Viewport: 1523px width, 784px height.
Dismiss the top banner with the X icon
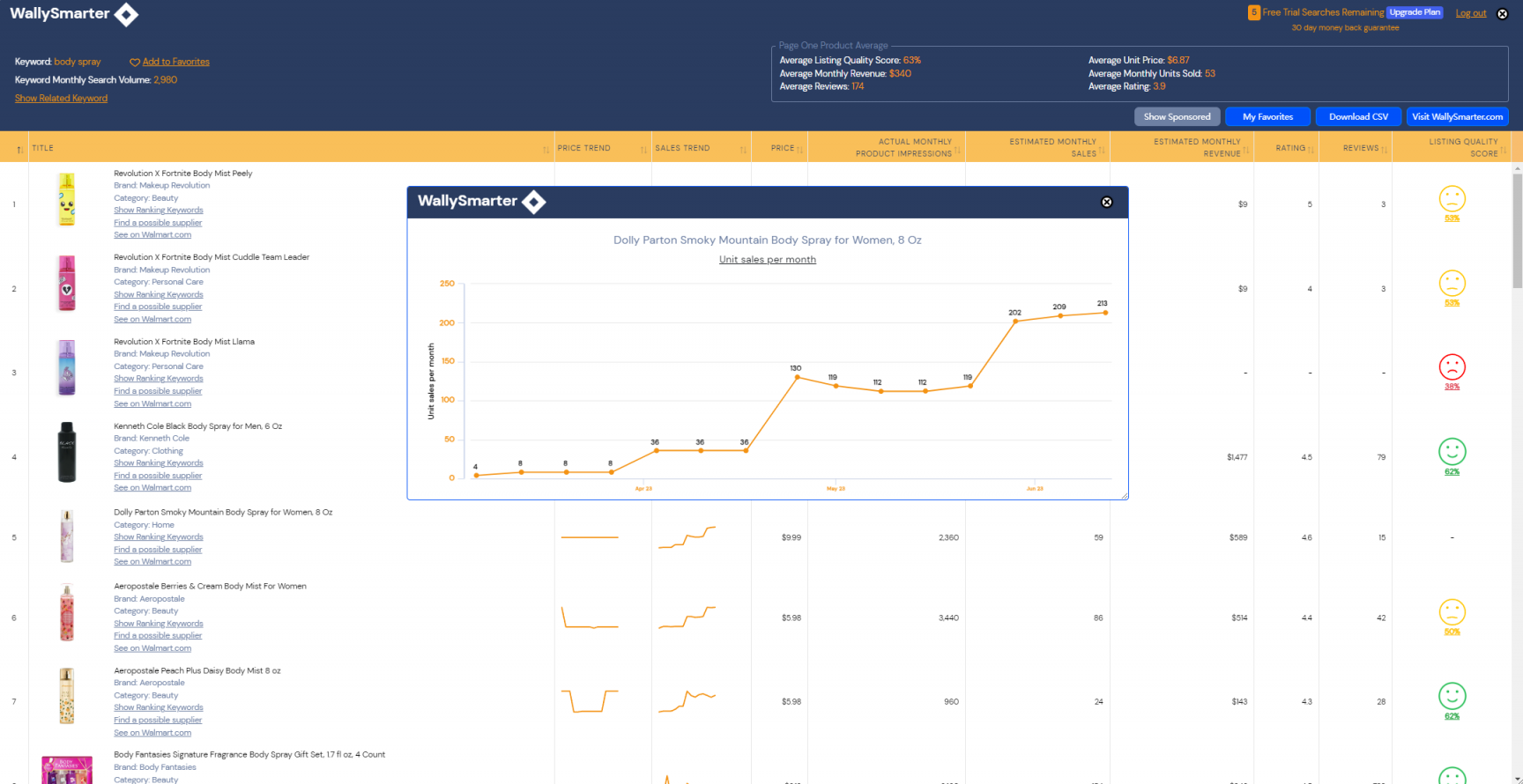coord(1503,13)
